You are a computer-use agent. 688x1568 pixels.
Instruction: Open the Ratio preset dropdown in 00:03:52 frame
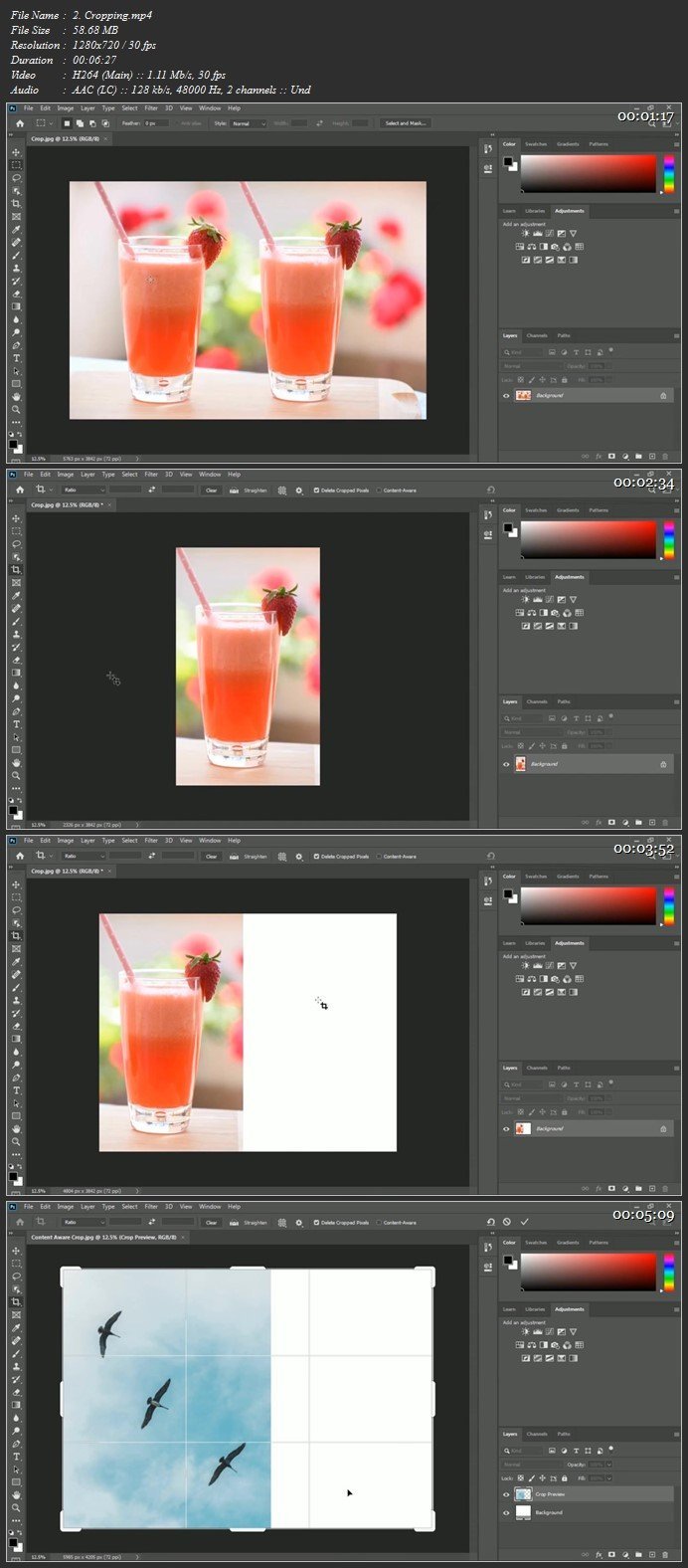[x=84, y=857]
